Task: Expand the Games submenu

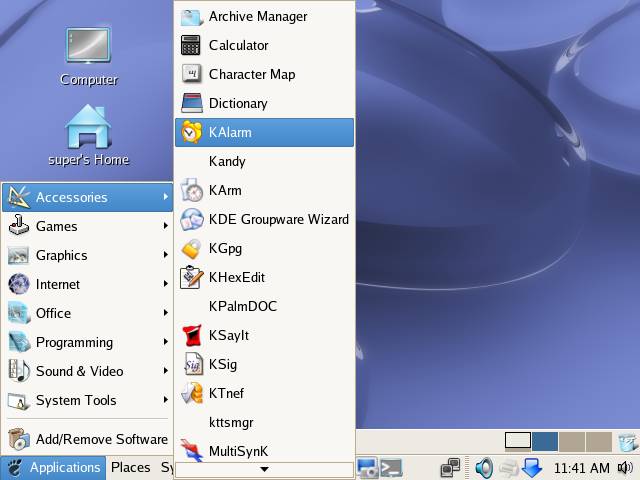Action: [56, 226]
